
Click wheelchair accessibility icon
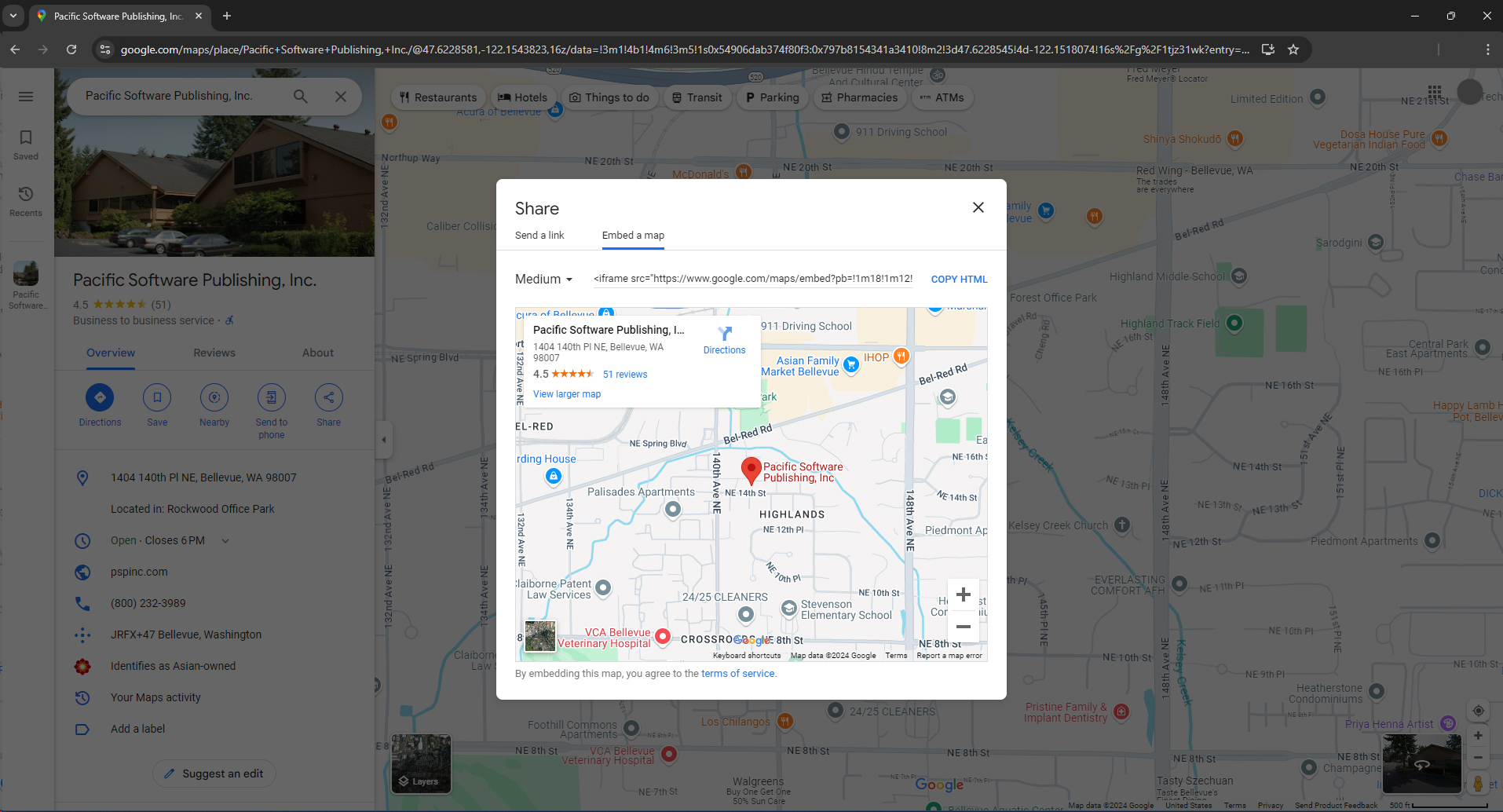point(229,320)
